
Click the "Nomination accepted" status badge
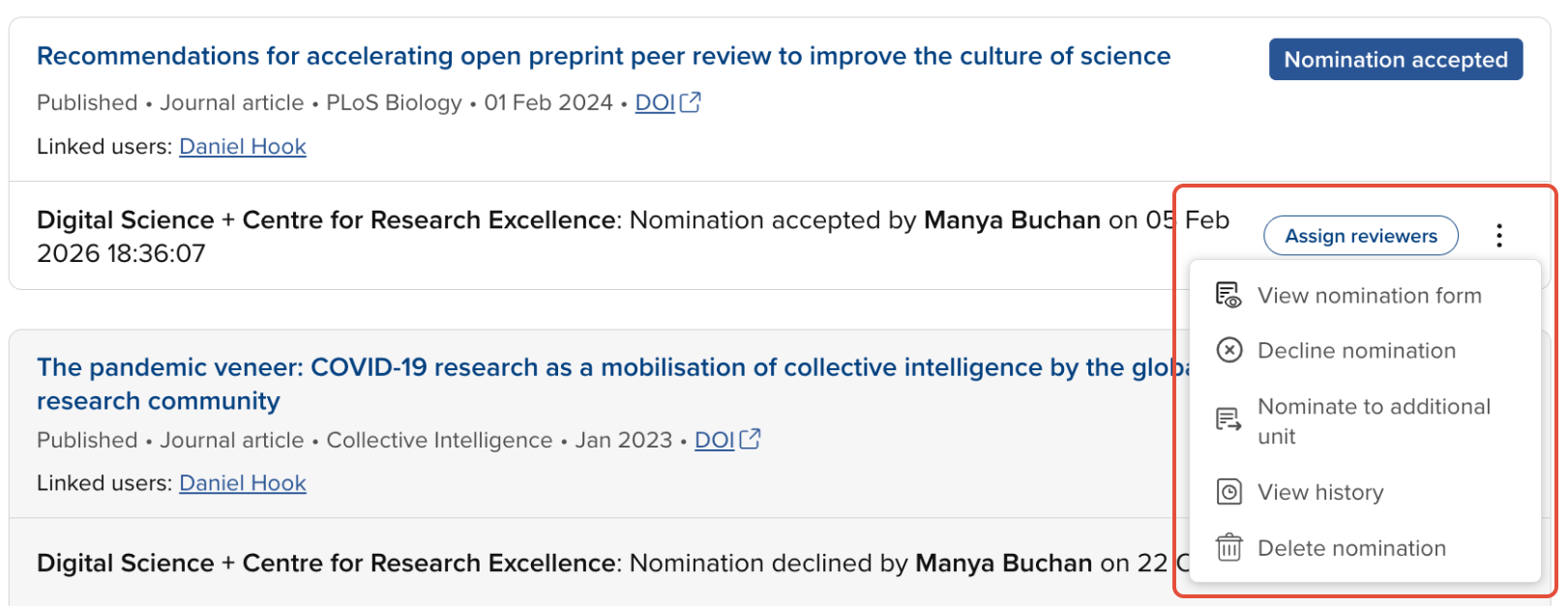(1395, 60)
